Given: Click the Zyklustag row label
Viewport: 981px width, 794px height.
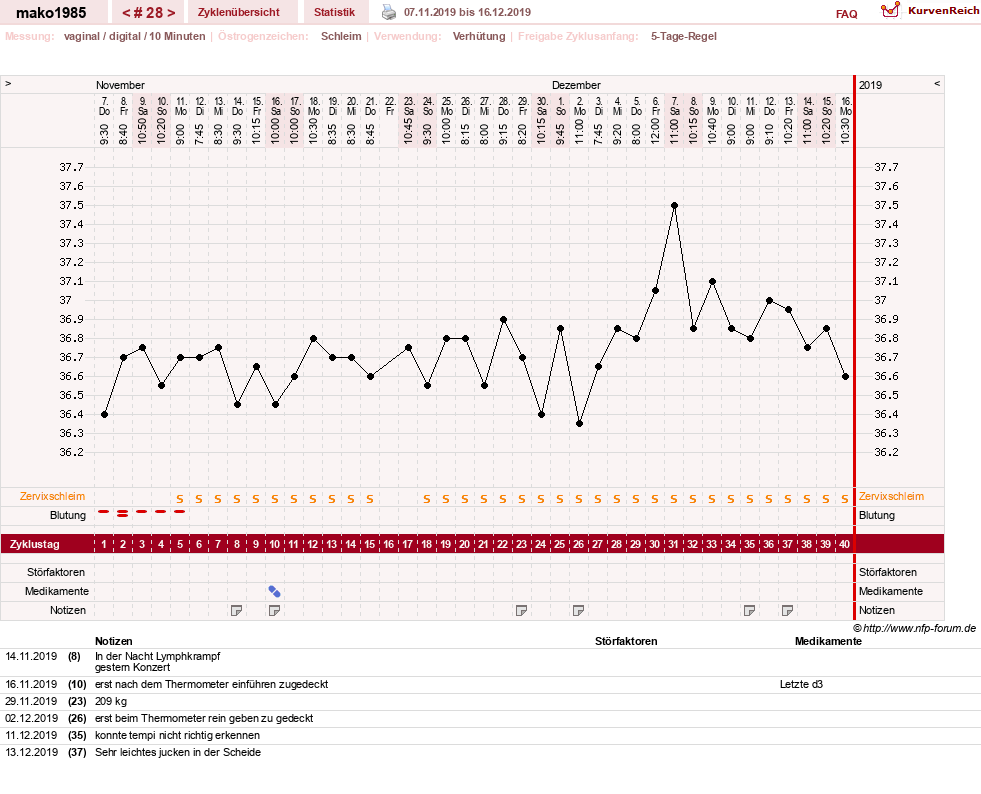Looking at the screenshot, I should click(x=34, y=544).
